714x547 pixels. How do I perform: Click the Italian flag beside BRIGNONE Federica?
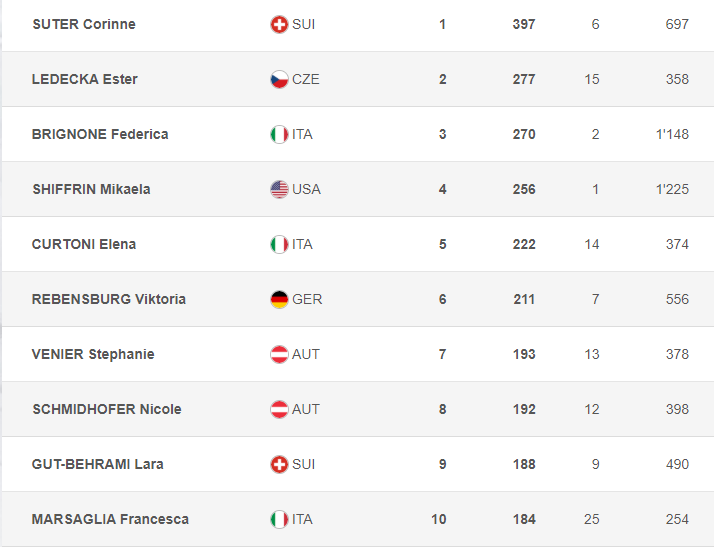pos(279,134)
